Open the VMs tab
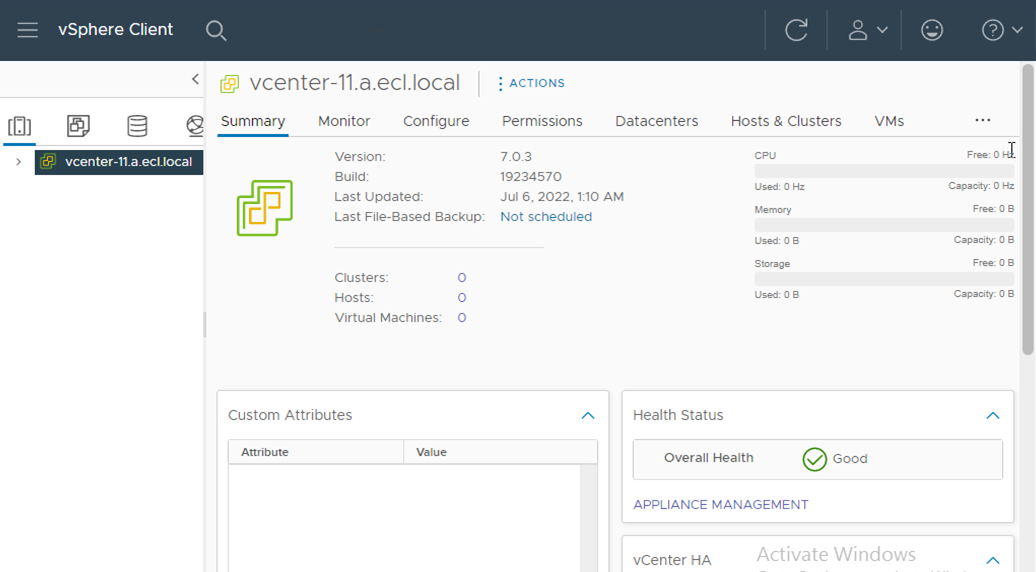Image resolution: width=1036 pixels, height=572 pixels. [889, 122]
